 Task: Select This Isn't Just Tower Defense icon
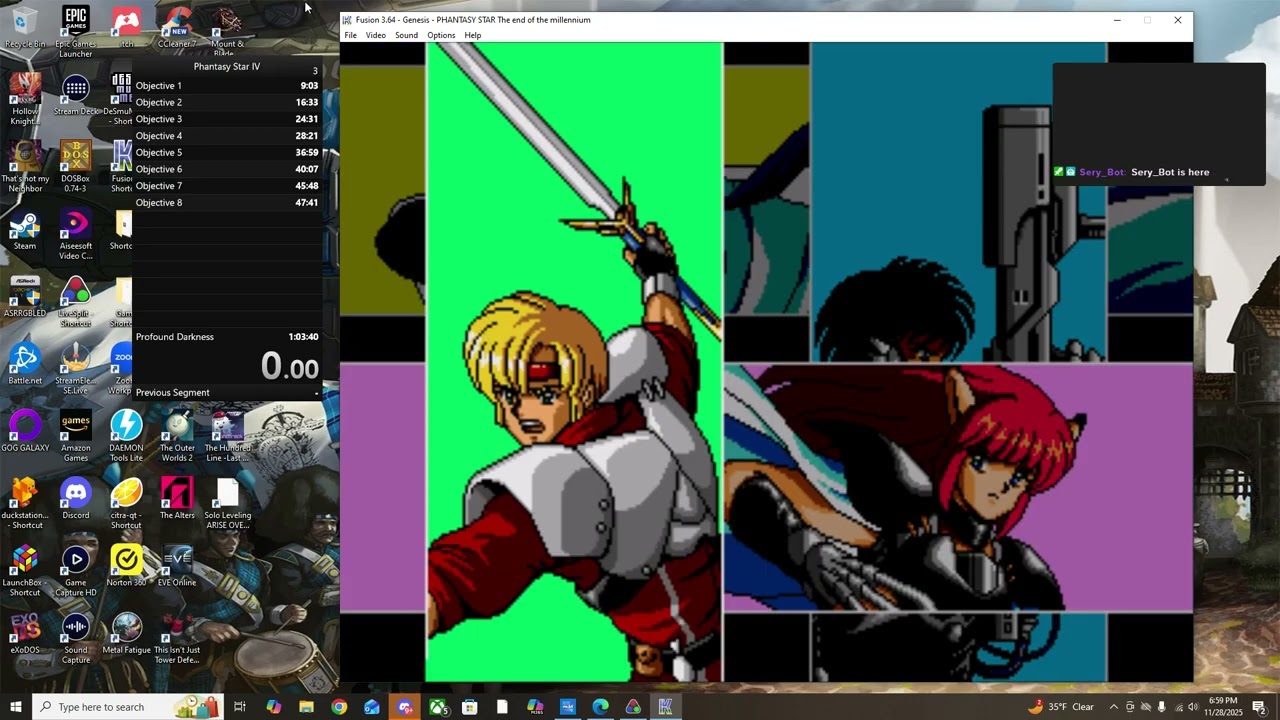point(177,638)
